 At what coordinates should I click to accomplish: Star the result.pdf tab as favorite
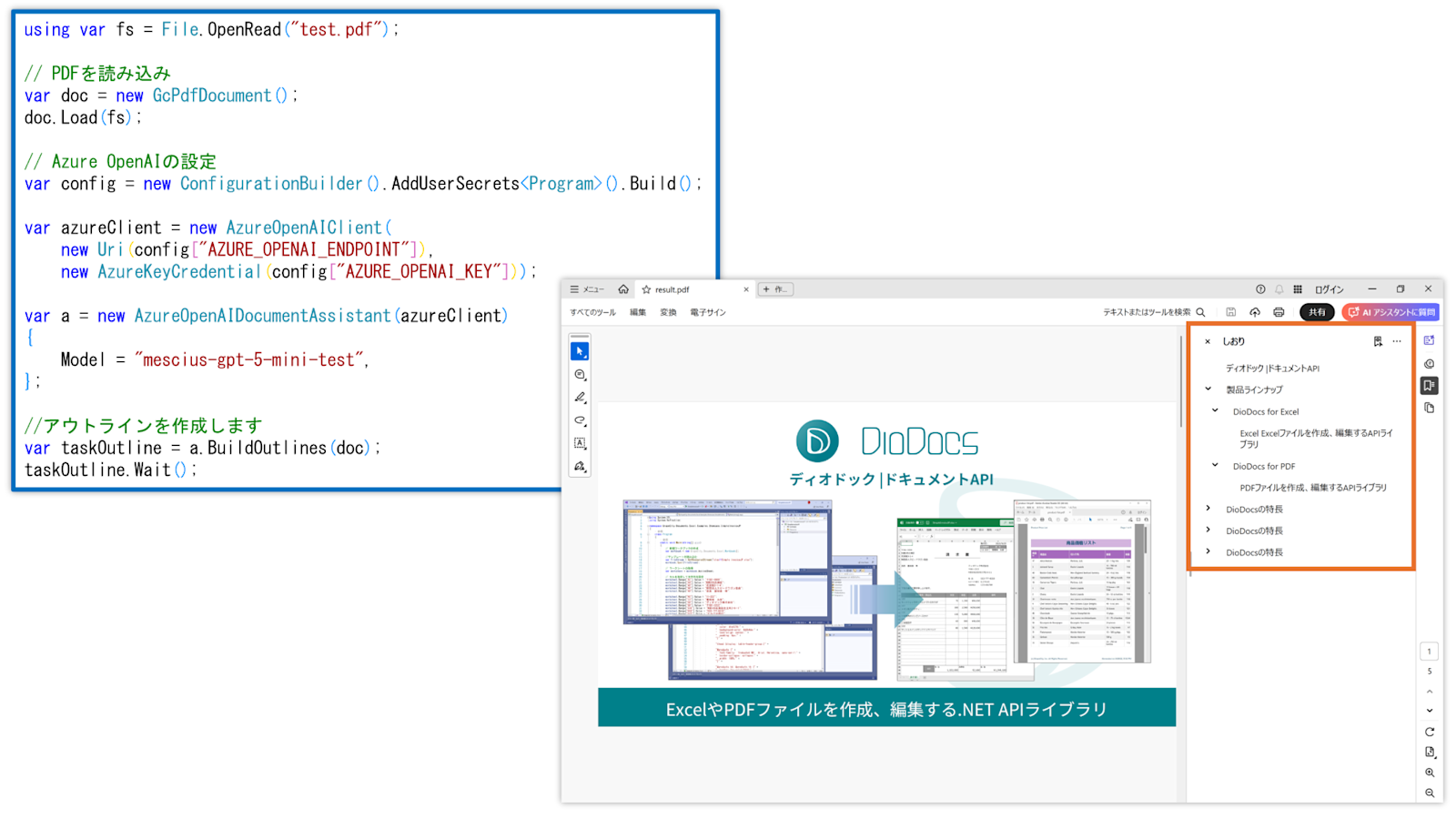tap(646, 289)
